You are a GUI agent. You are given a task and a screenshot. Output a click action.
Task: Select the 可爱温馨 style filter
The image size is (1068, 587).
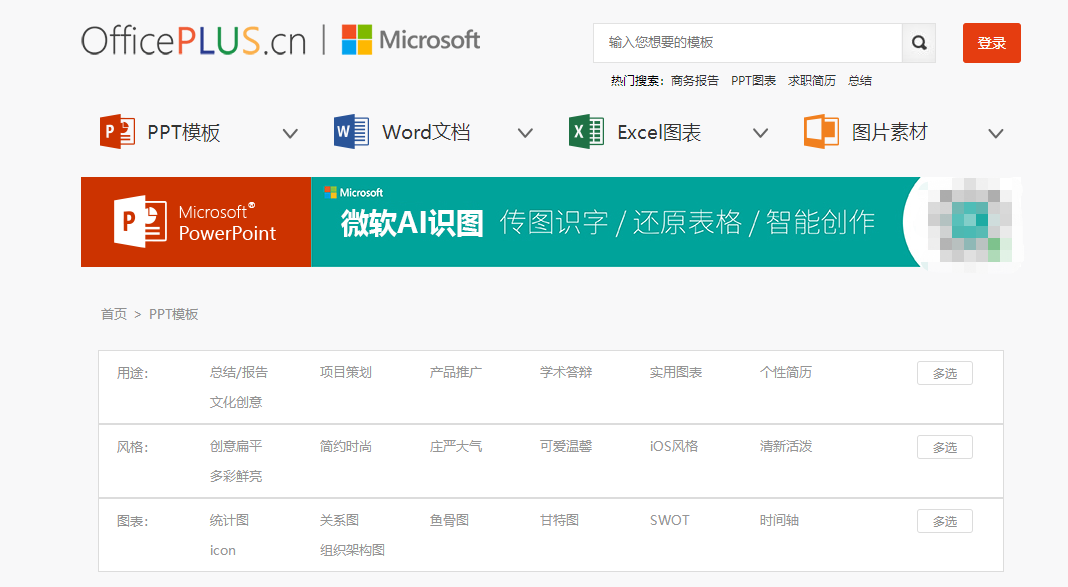coord(566,447)
